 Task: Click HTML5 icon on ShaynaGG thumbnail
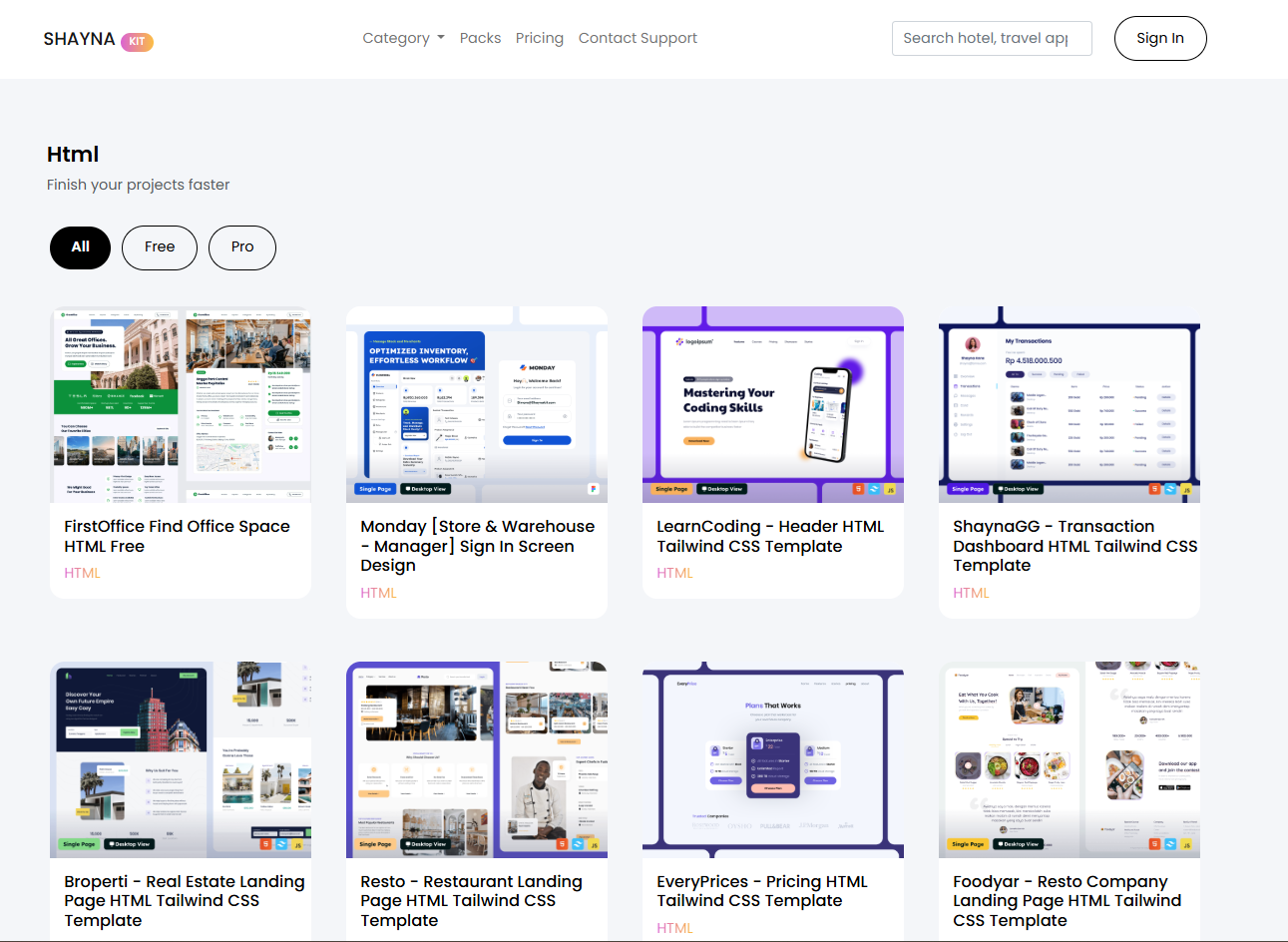point(1154,489)
